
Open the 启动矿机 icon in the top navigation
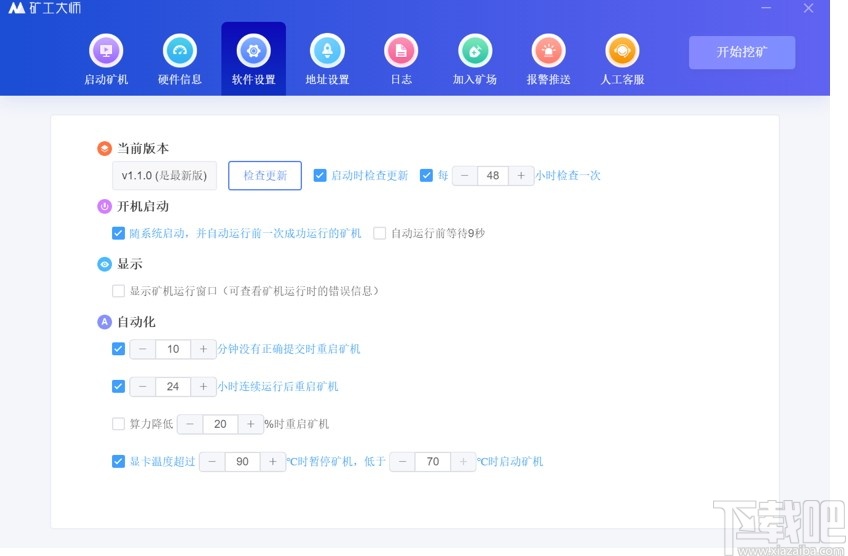pos(106,51)
